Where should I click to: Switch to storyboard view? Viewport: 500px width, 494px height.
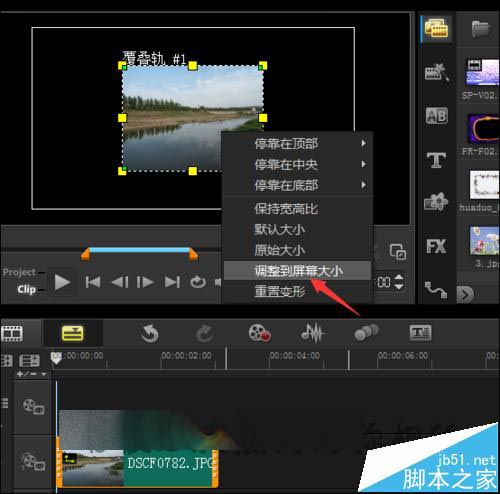(x=12, y=333)
